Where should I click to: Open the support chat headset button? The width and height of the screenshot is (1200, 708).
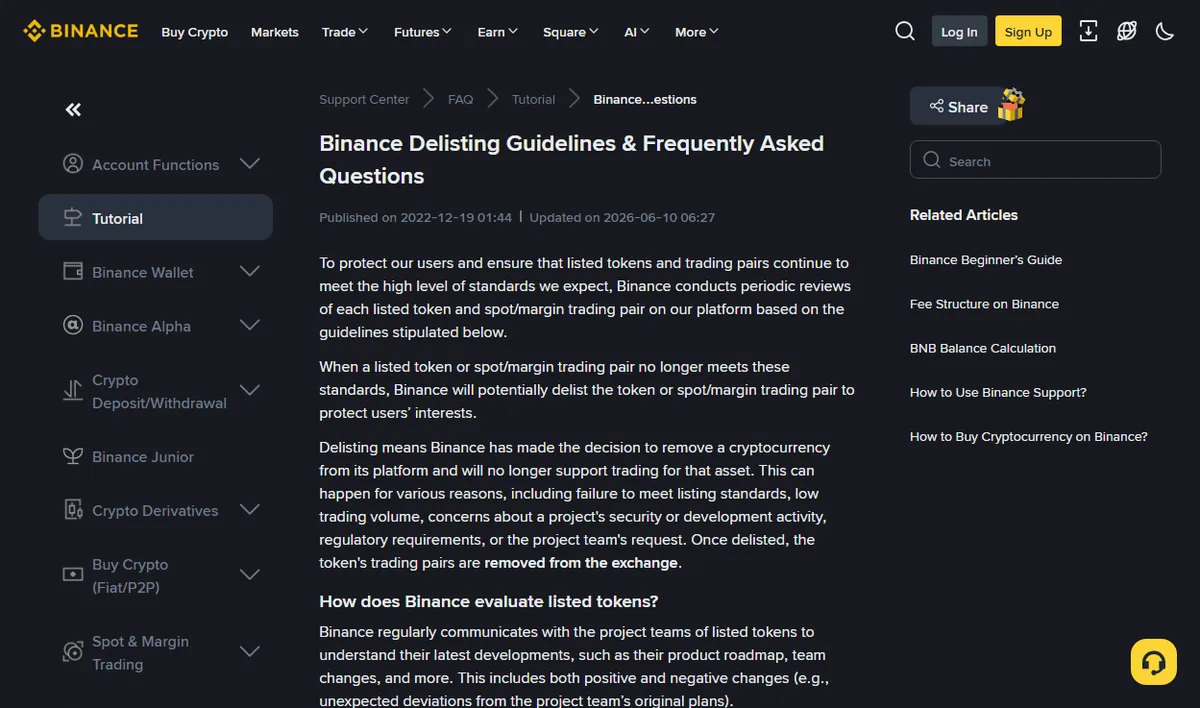(1153, 662)
